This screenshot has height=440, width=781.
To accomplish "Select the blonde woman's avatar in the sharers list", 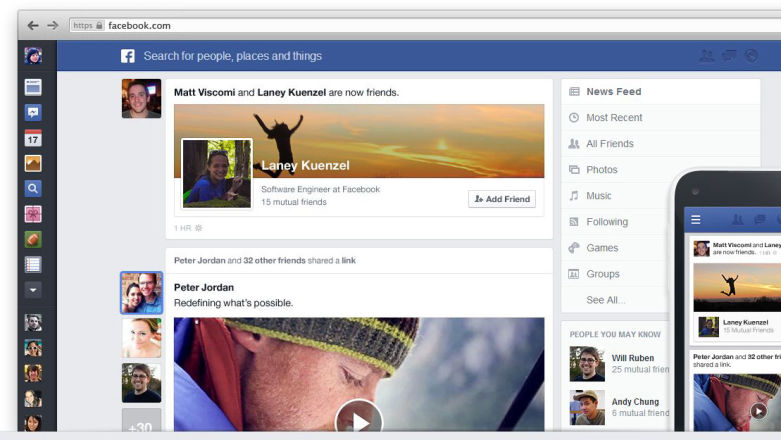I will tap(141, 338).
